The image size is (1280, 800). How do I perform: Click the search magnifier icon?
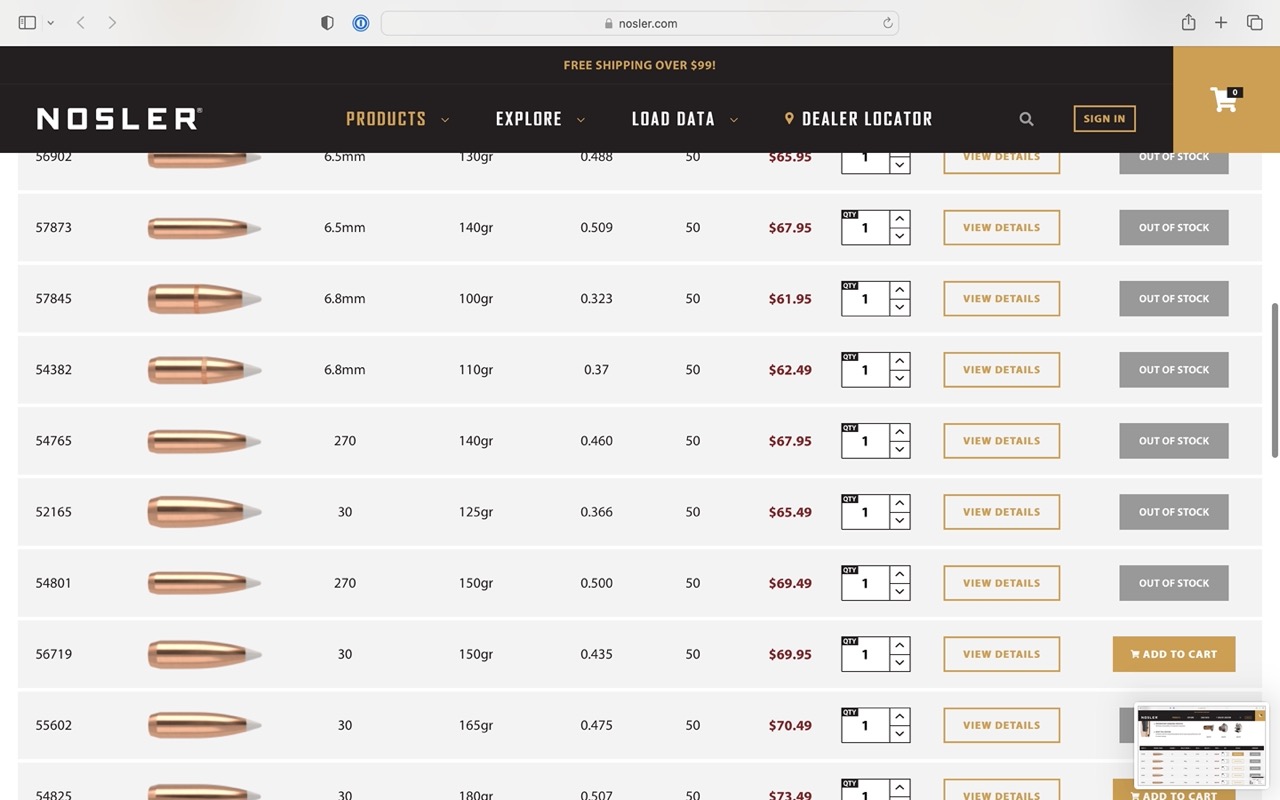pos(1026,119)
